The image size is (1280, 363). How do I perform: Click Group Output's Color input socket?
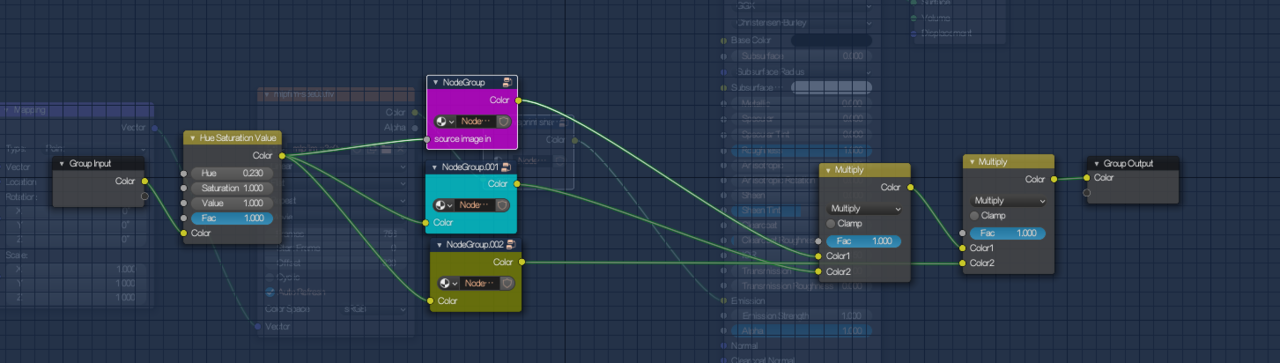pos(1087,178)
